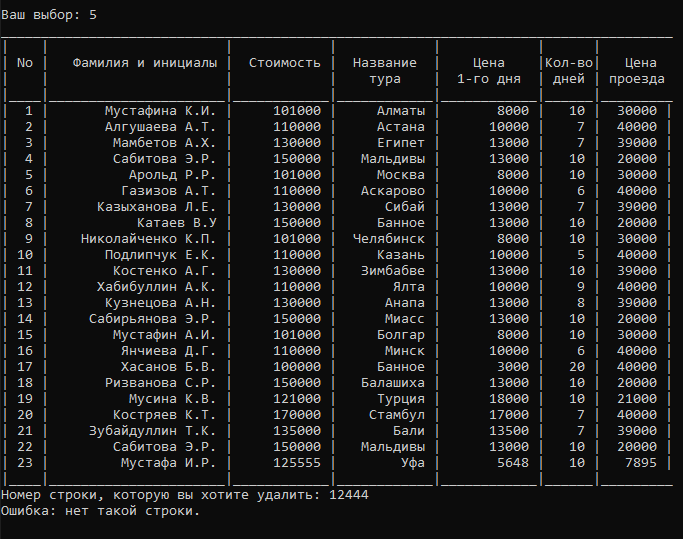
Task: Click the name 'Казыханова Л.Е.'
Action: [x=156, y=207]
